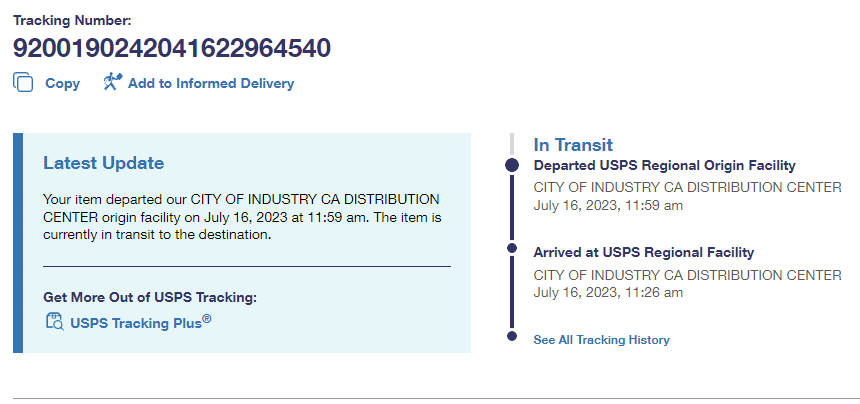The width and height of the screenshot is (860, 404).
Task: Click the Copy text link
Action: (x=62, y=84)
